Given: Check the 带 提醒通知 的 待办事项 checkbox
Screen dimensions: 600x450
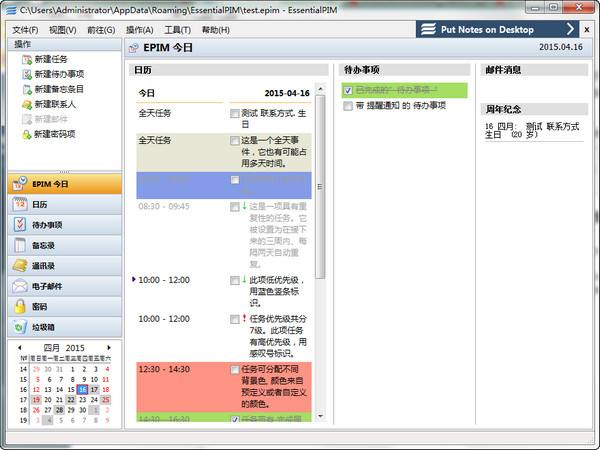Looking at the screenshot, I should click(348, 106).
